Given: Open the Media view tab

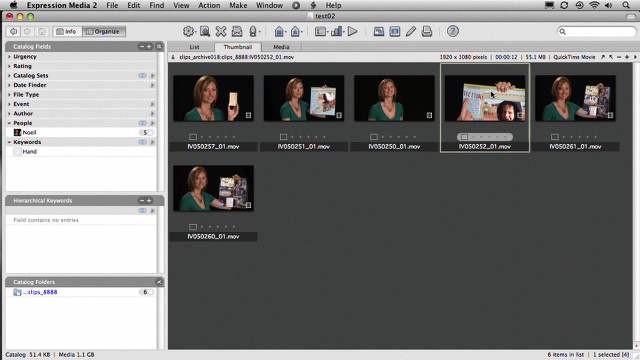Looking at the screenshot, I should (281, 47).
